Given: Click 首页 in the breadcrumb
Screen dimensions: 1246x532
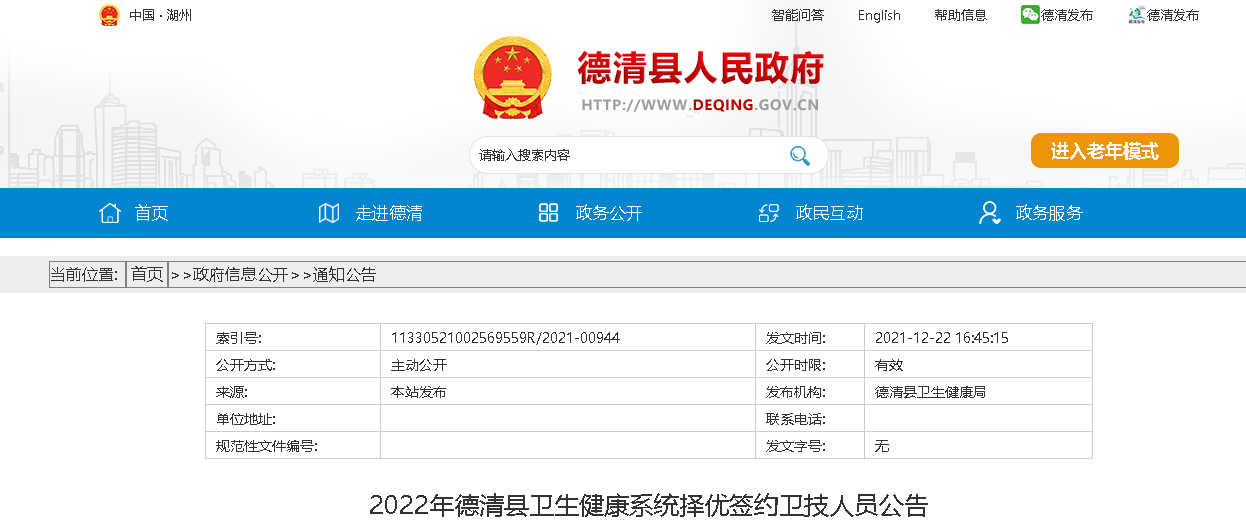Looking at the screenshot, I should (147, 274).
